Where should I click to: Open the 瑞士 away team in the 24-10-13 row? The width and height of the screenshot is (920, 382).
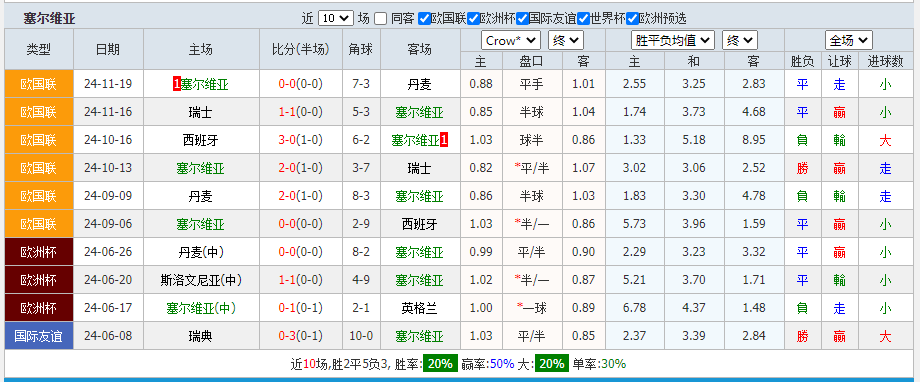click(x=420, y=168)
